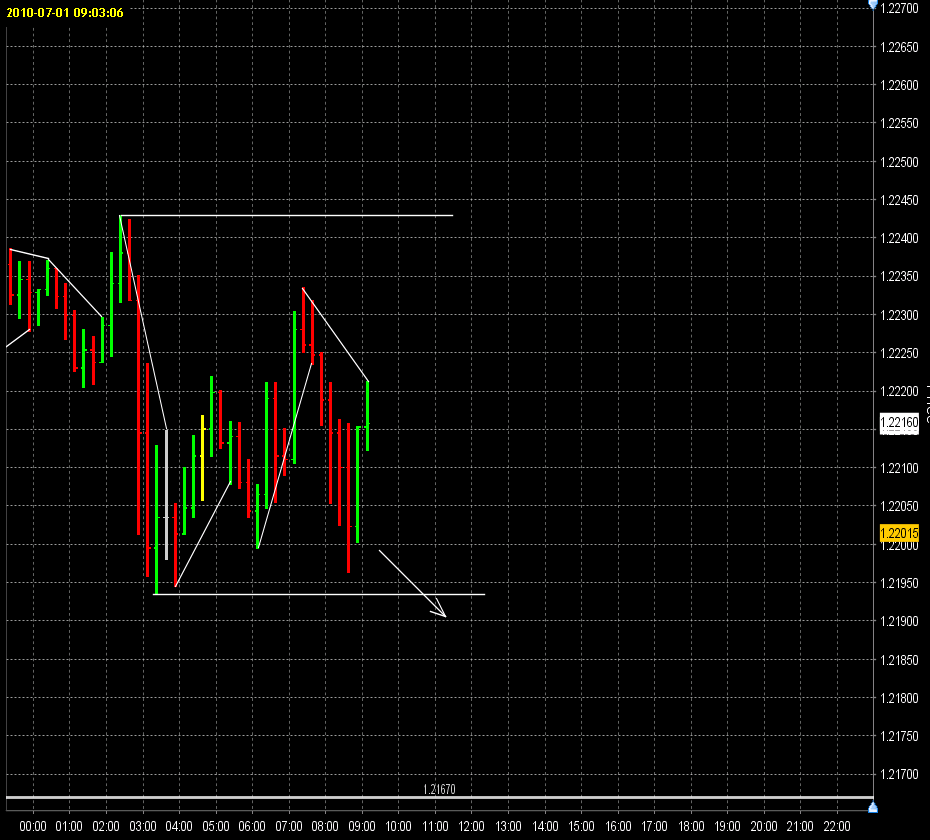Click the 05:00 time axis label
The width and height of the screenshot is (930, 840).
(216, 826)
